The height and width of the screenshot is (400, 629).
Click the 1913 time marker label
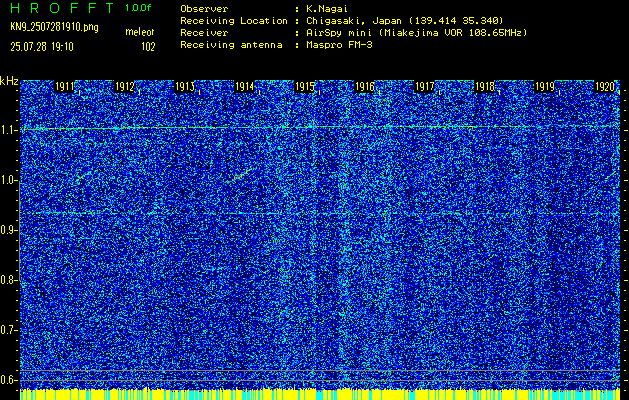click(185, 87)
